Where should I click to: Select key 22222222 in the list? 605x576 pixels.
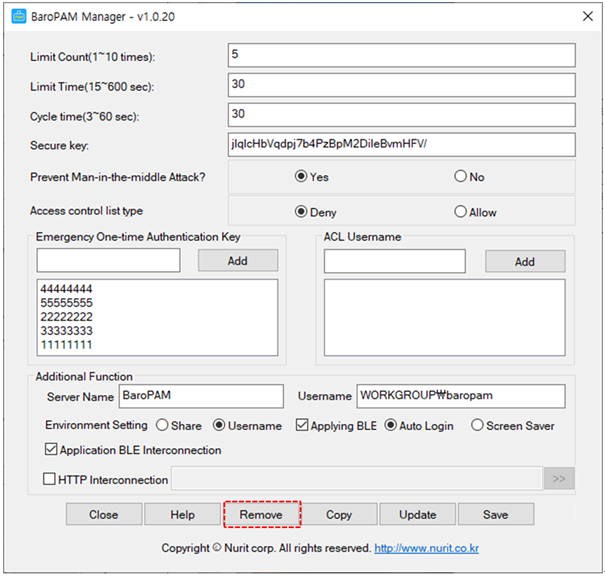(66, 317)
